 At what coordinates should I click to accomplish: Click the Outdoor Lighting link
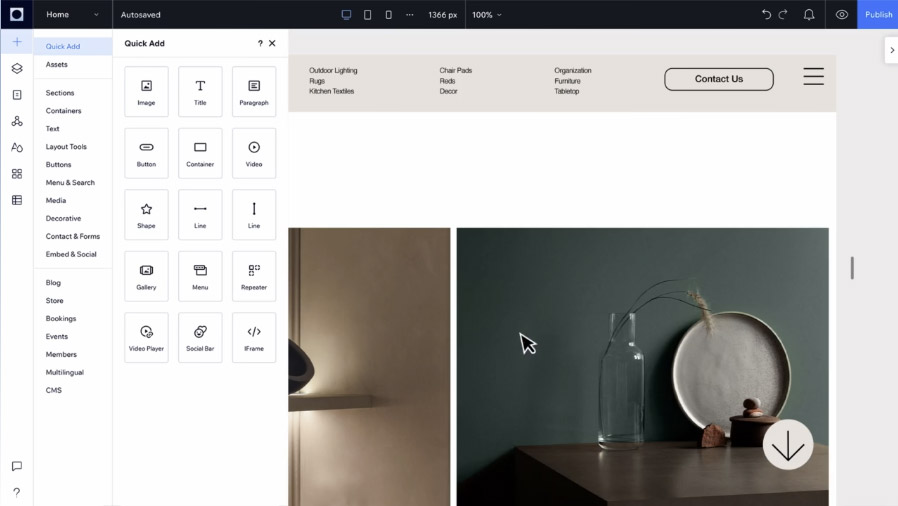tap(333, 70)
